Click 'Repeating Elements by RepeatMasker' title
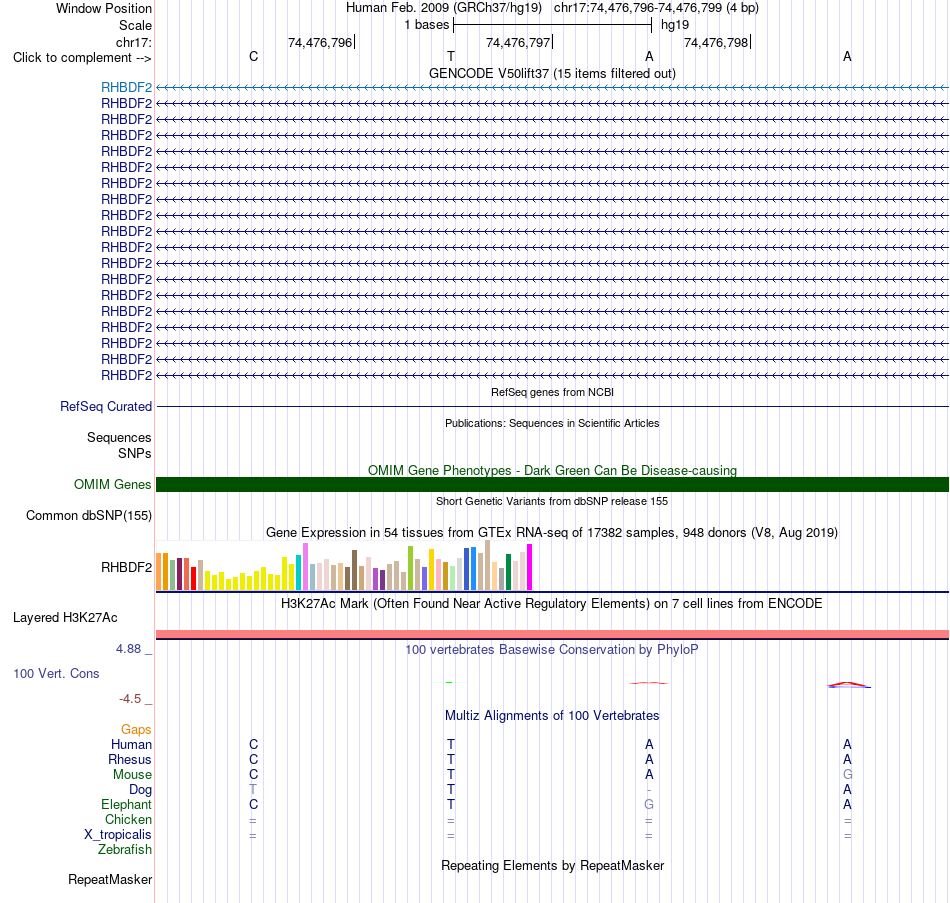 (552, 865)
